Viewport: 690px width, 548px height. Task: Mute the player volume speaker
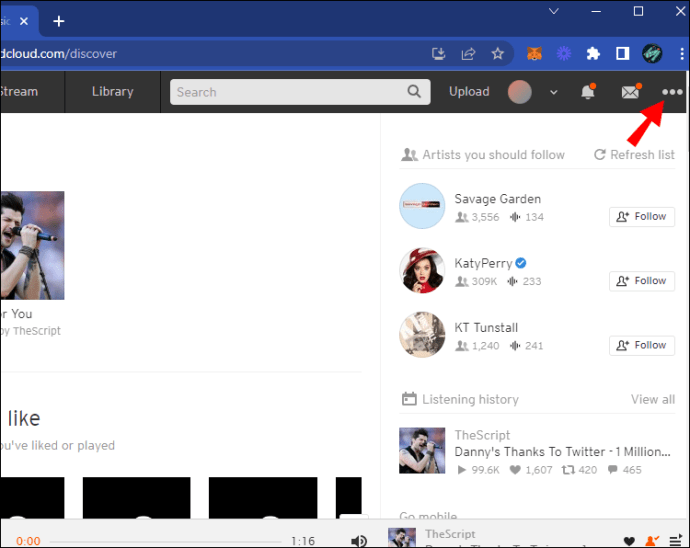pyautogui.click(x=359, y=541)
